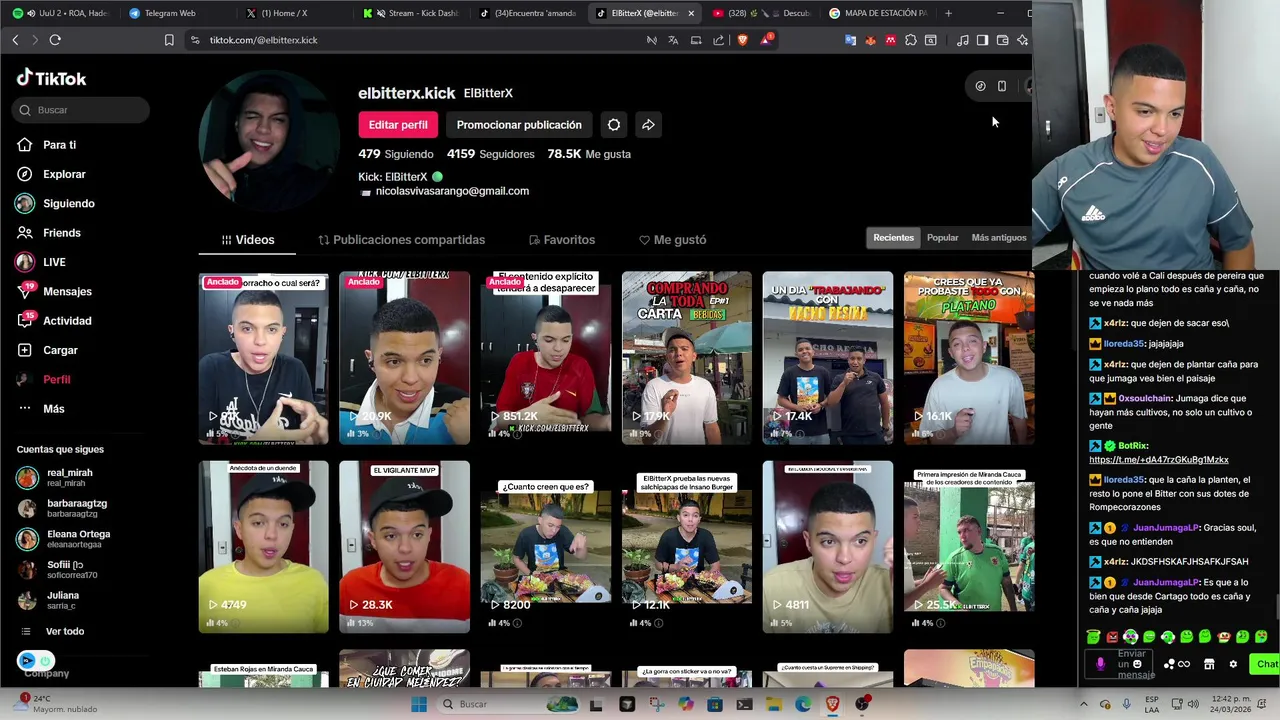Open the page translate icon
Viewport: 1280px width, 720px height.
point(673,40)
